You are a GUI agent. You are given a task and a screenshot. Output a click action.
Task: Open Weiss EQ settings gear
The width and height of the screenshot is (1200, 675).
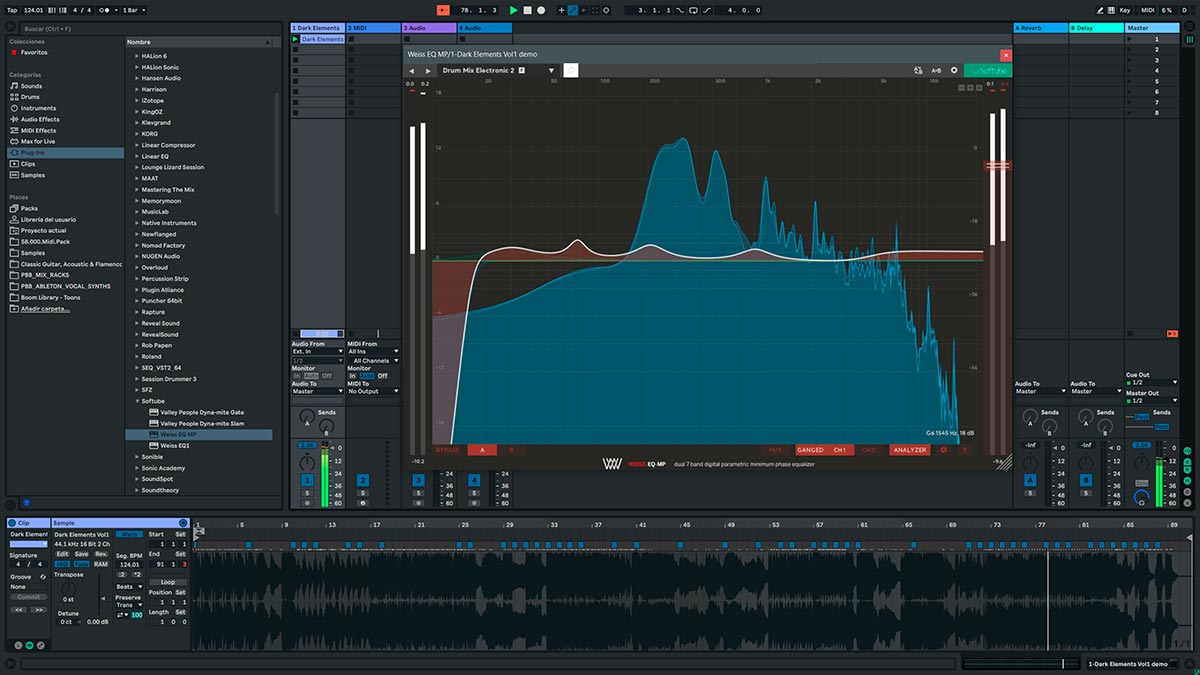(954, 71)
